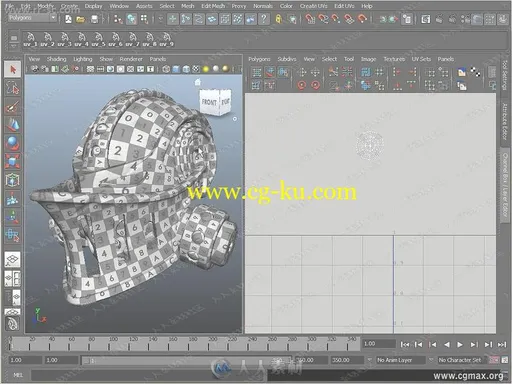This screenshot has height=384, width=512.
Task: Step back one frame
Action: tap(433, 344)
